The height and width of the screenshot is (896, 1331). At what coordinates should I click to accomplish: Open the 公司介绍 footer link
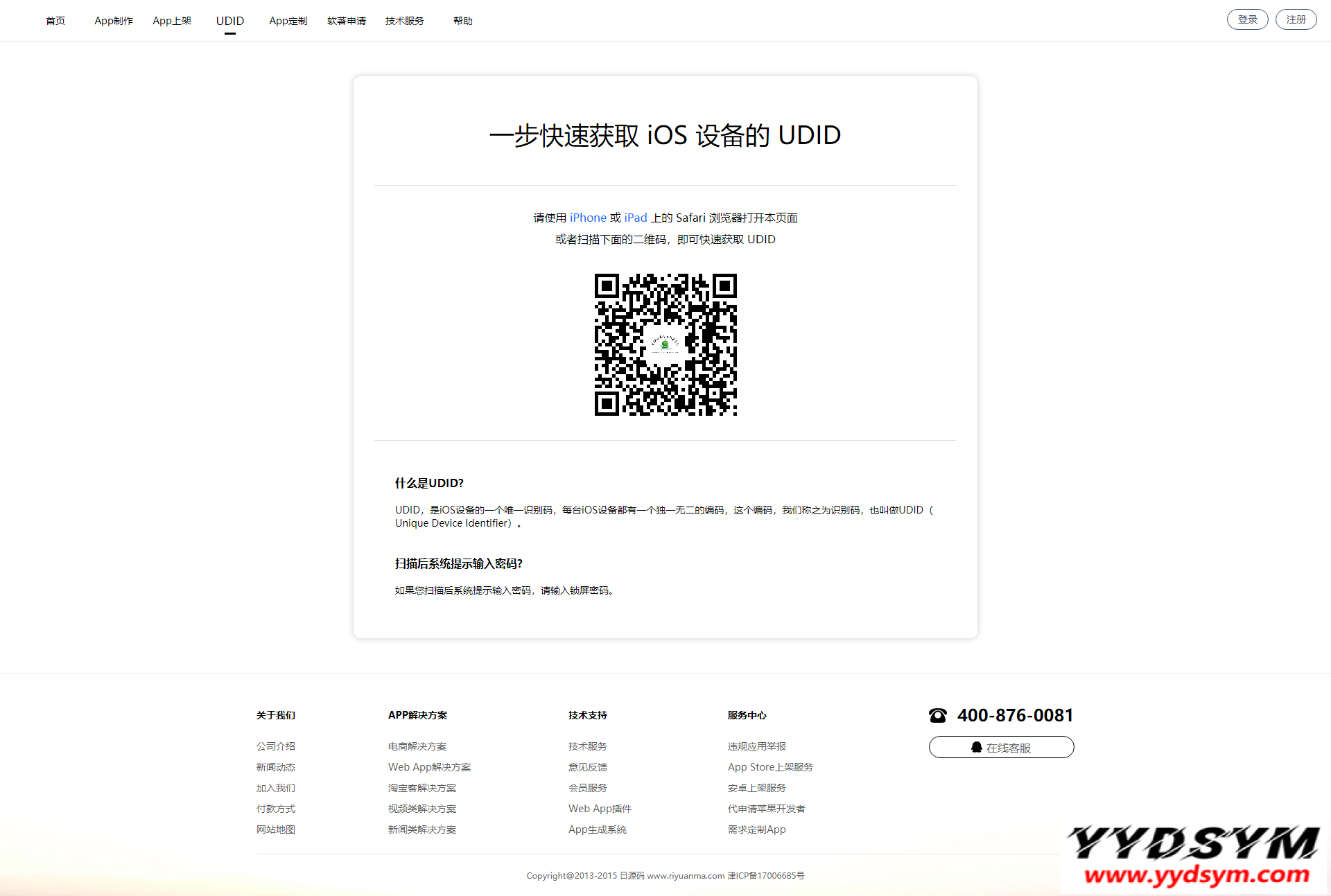[276, 746]
